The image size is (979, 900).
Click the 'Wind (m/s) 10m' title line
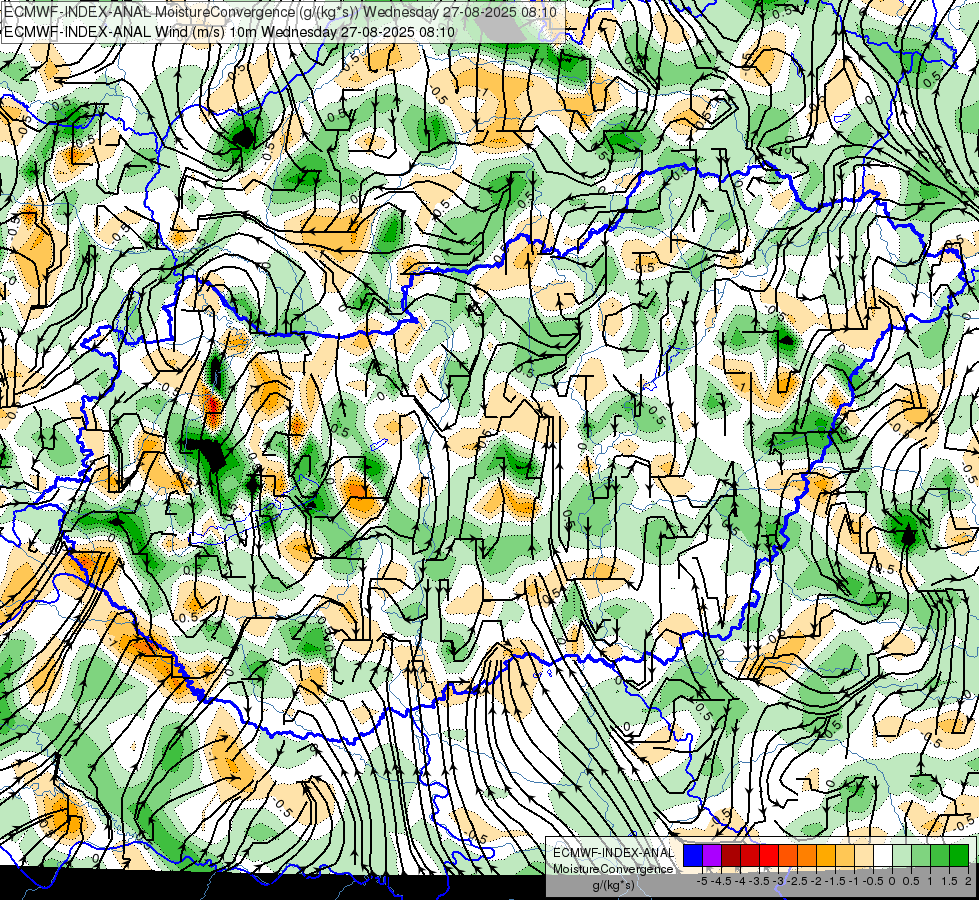229,32
